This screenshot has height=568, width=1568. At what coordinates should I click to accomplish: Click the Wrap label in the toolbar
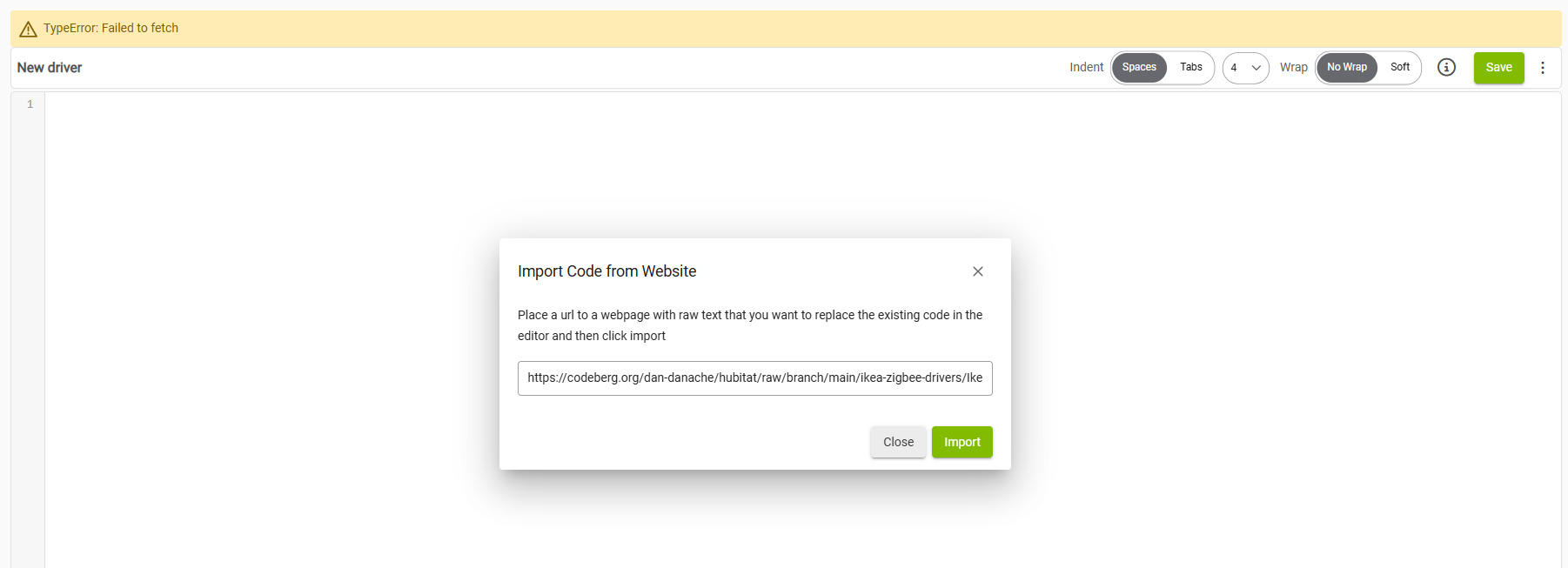click(x=1293, y=67)
